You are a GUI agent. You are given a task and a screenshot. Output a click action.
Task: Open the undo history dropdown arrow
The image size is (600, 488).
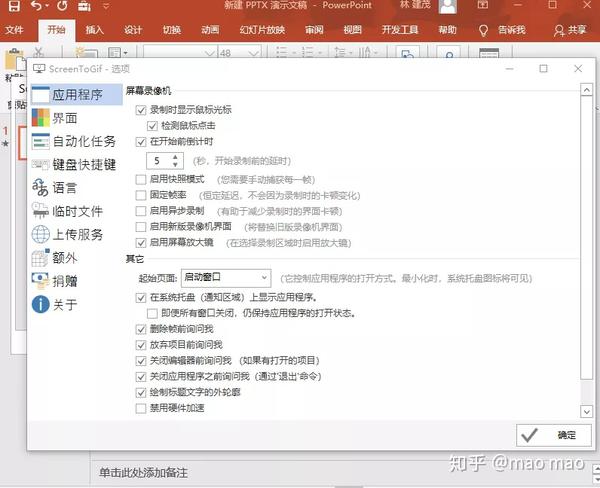point(47,6)
